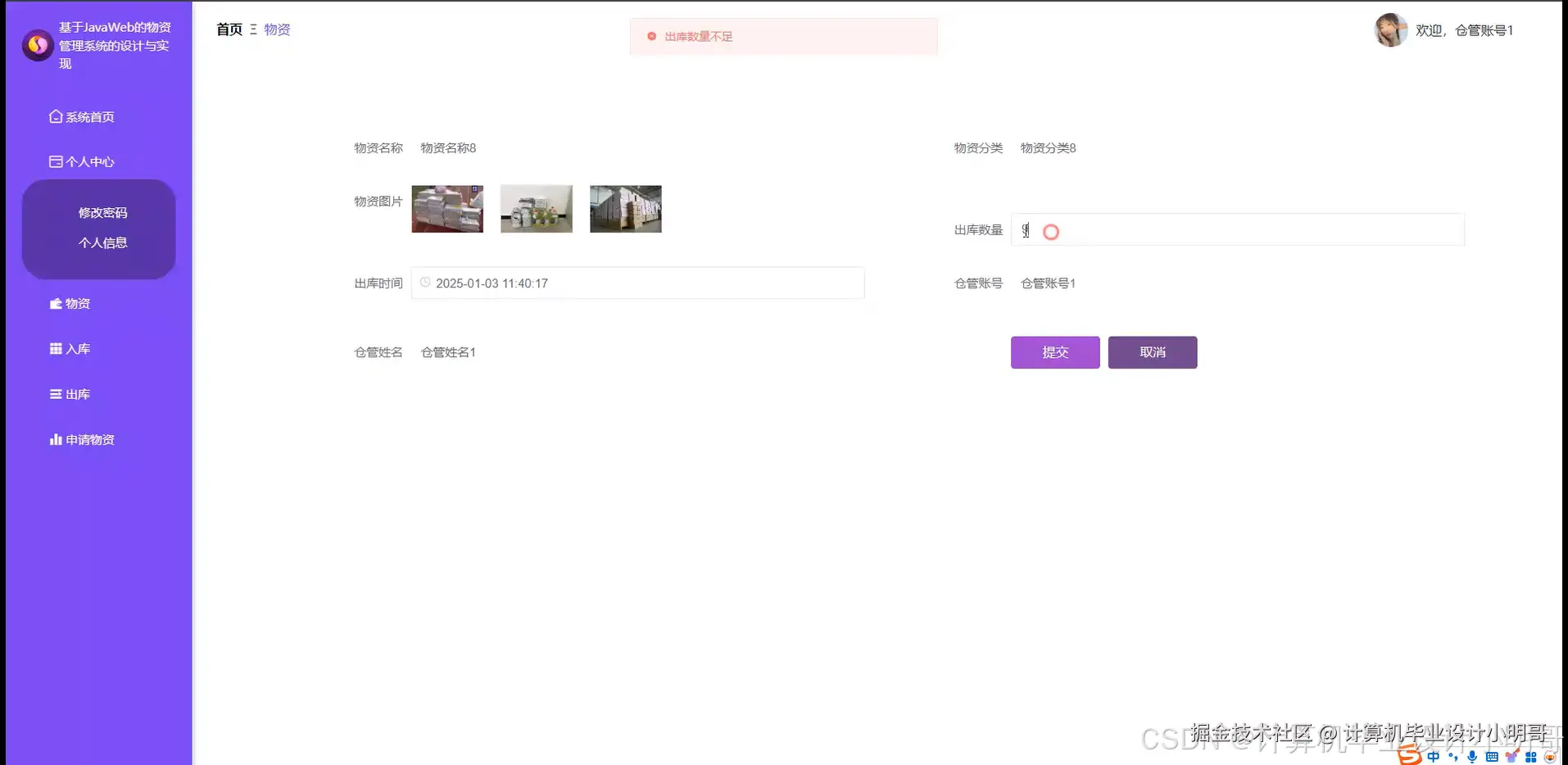Viewport: 1568px width, 765px height.
Task: Click the 首页 breadcrumb item
Action: tap(229, 29)
